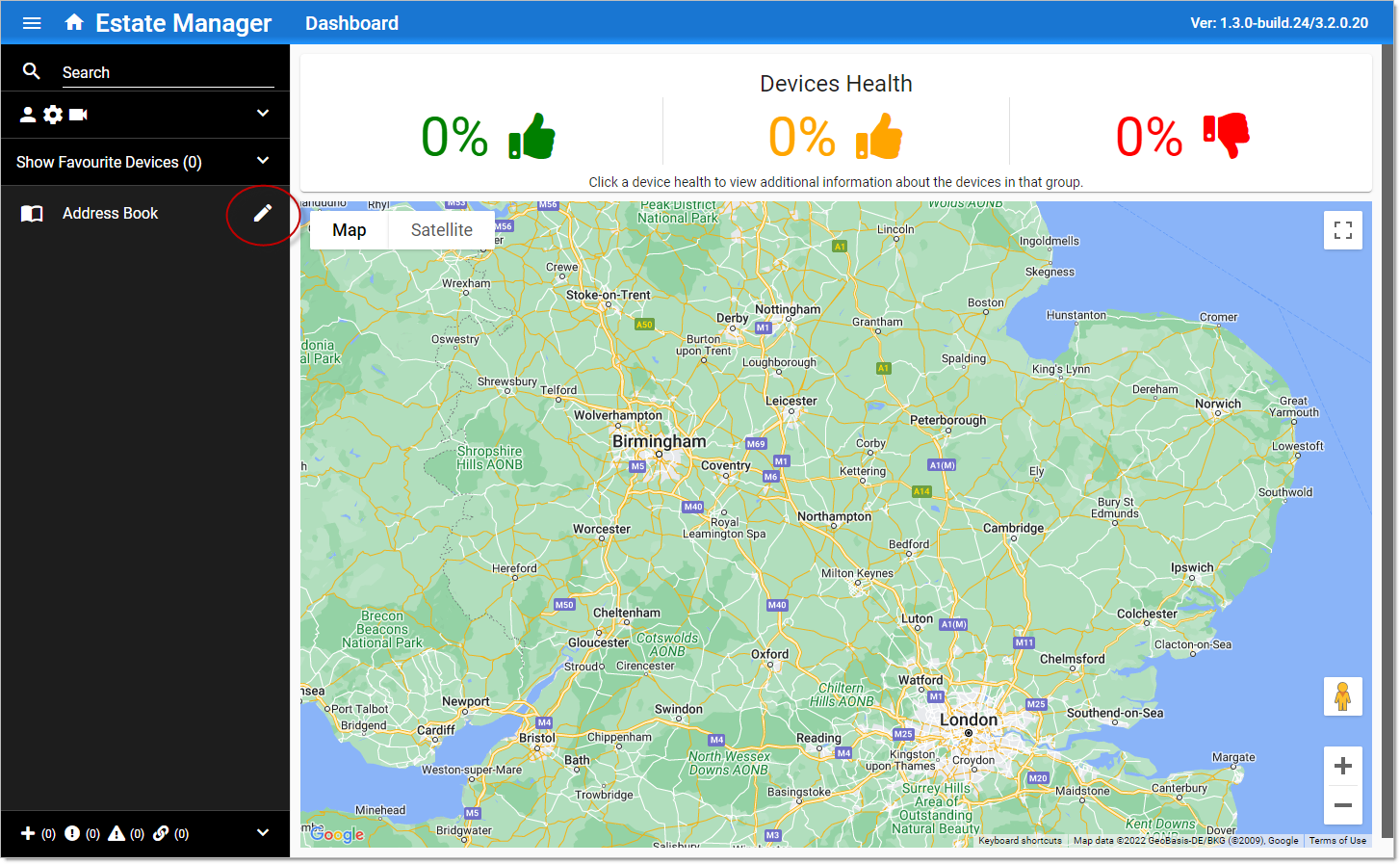This screenshot has height=864, width=1400.
Task: Switch to Map view tab
Action: [349, 230]
